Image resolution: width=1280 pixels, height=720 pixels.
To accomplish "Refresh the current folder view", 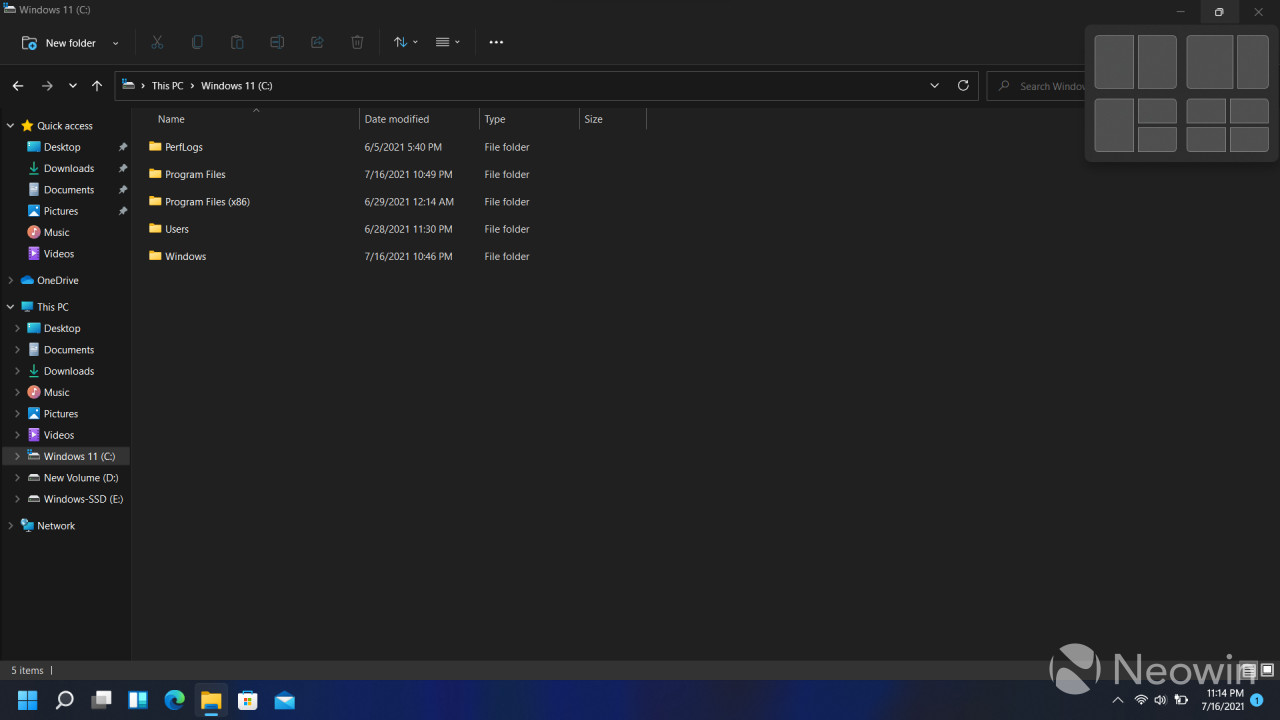I will [963, 86].
